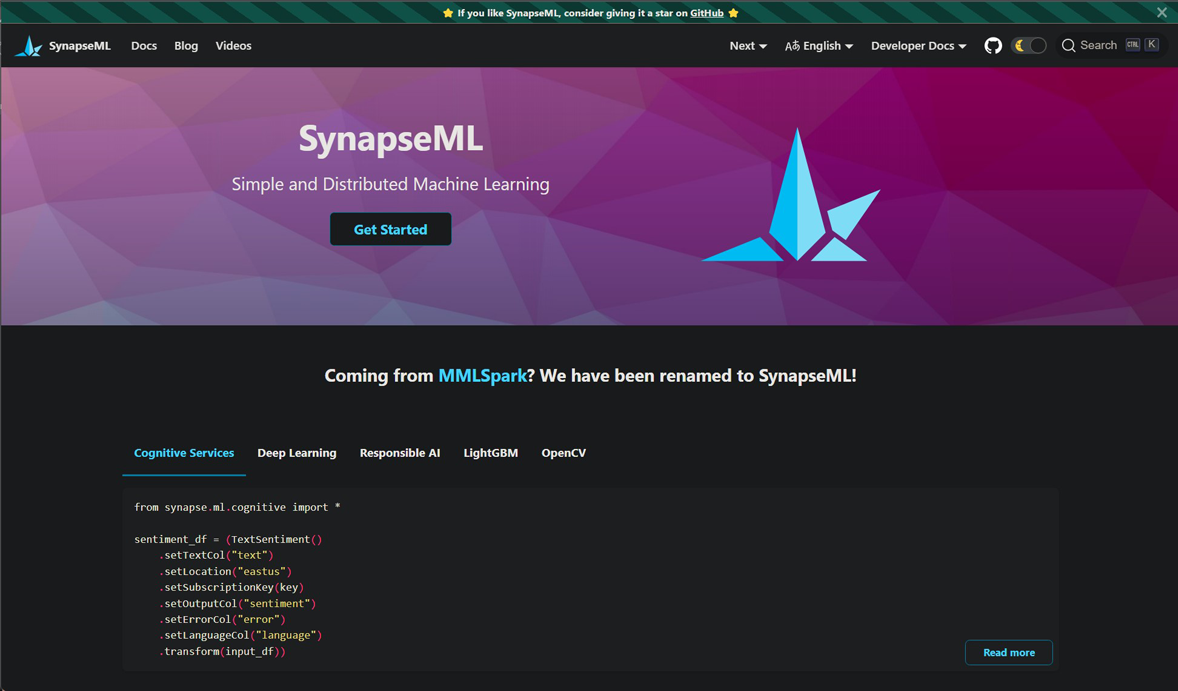The width and height of the screenshot is (1178, 691).
Task: Click the 'sentiment_df = (TextSentiment()' line
Action: [x=228, y=539]
